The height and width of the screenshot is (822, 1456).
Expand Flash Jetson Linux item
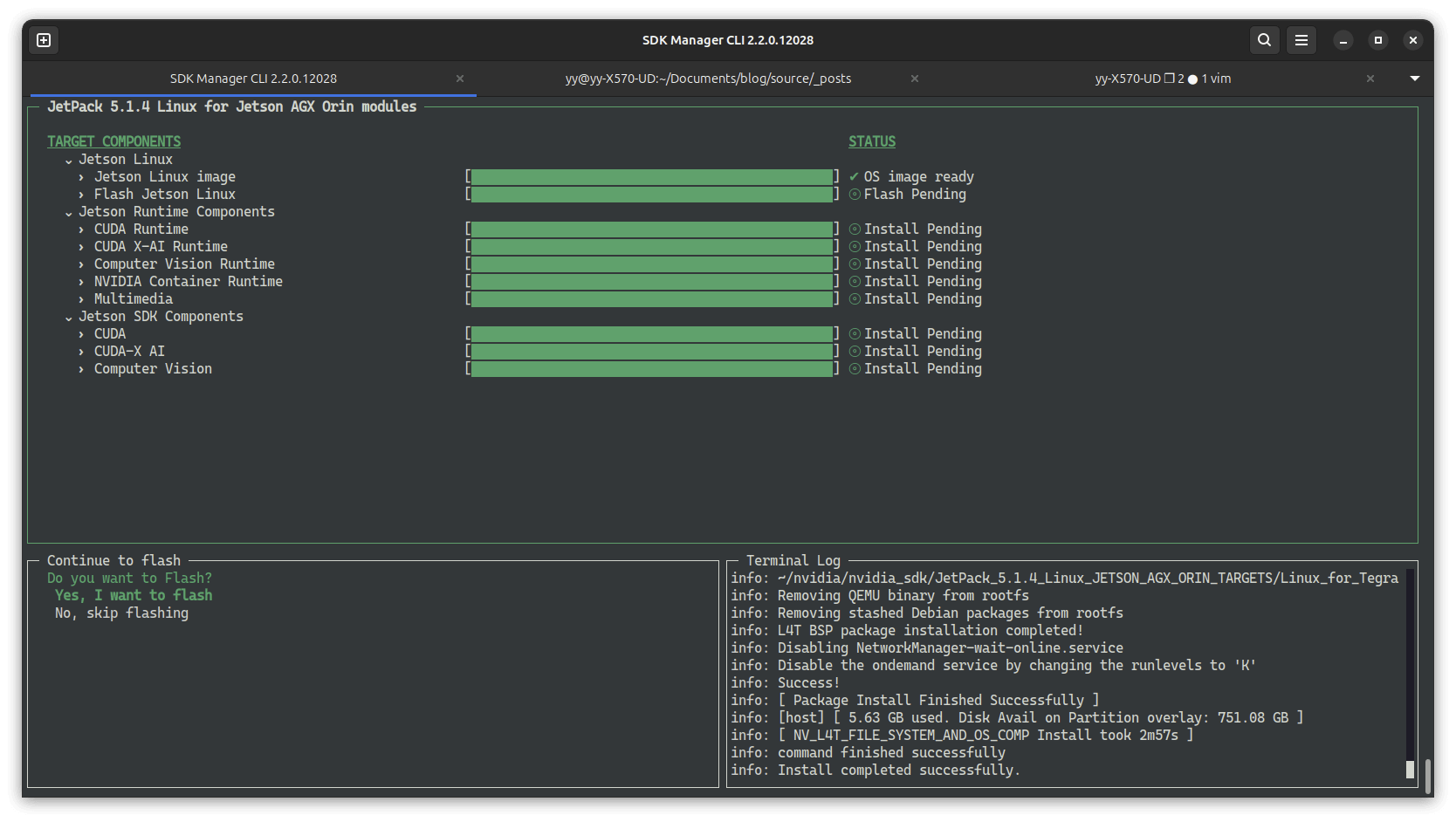coord(81,195)
